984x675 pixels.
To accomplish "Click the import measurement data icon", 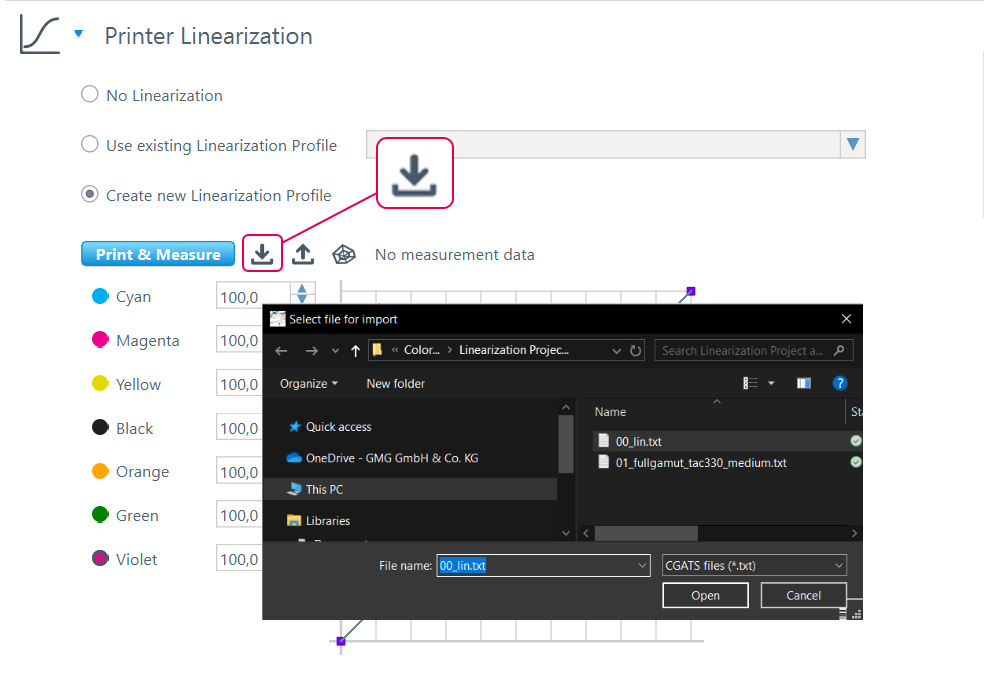I will coord(262,253).
